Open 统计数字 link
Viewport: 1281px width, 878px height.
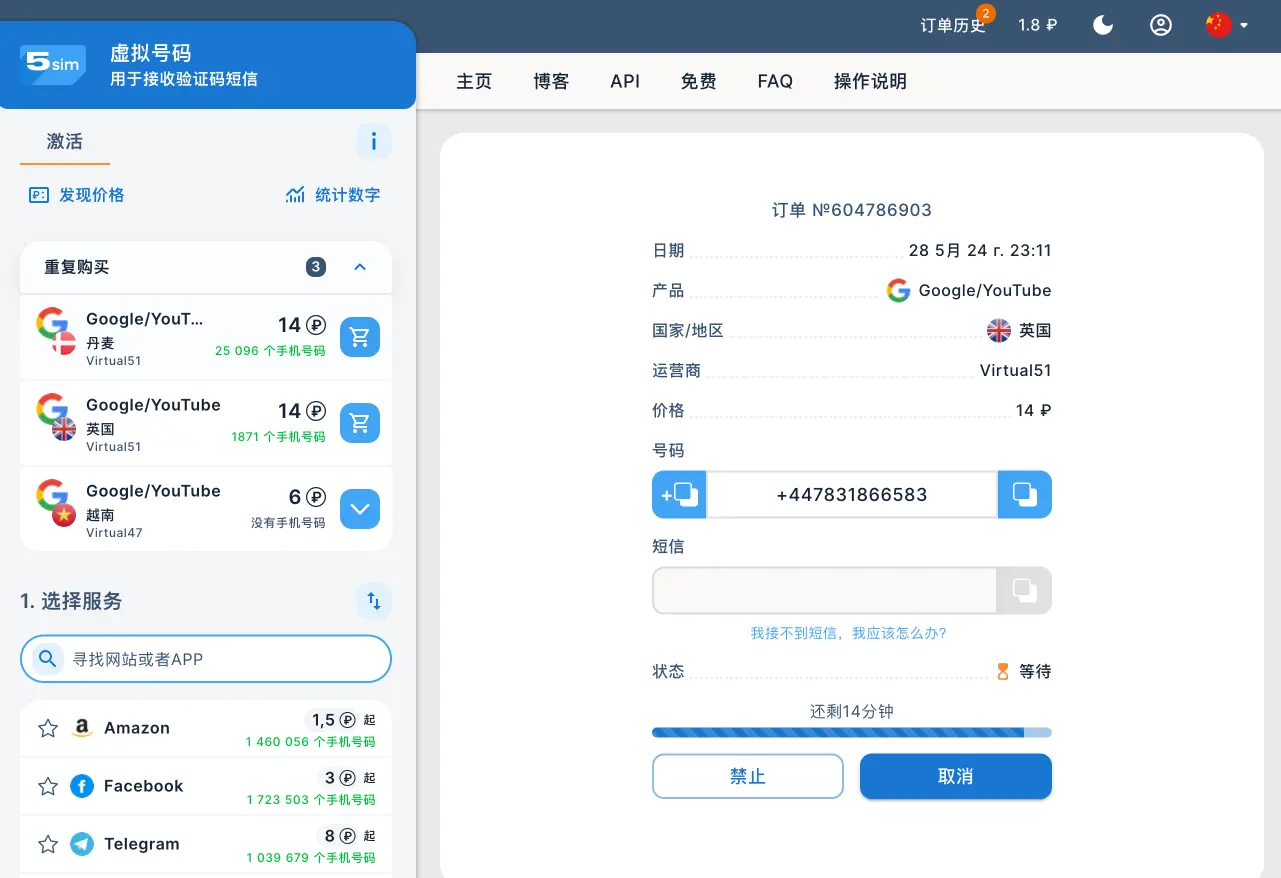coord(333,195)
